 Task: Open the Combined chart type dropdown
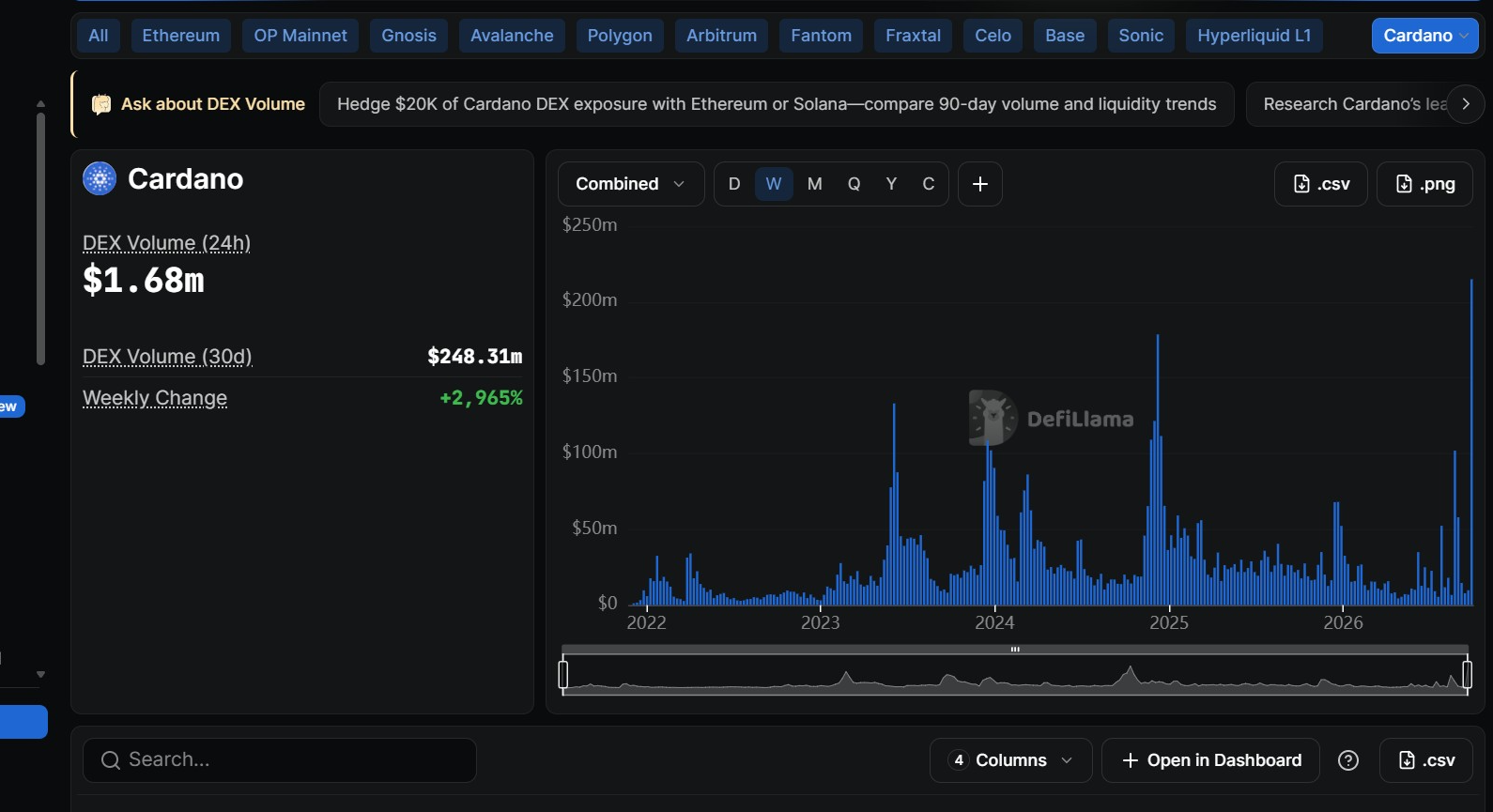pos(631,184)
